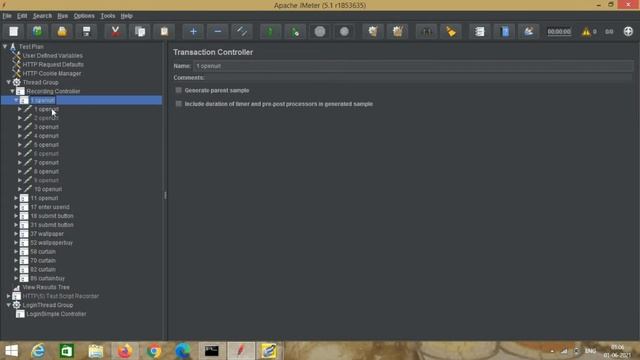This screenshot has width=640, height=360.
Task: Click the Open file folder icon
Action: click(x=62, y=31)
